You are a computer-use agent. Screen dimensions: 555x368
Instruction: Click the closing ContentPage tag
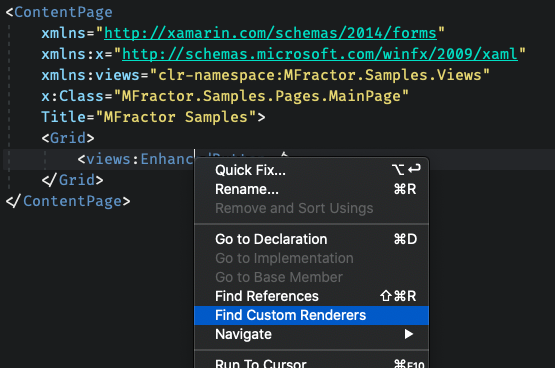coord(68,201)
